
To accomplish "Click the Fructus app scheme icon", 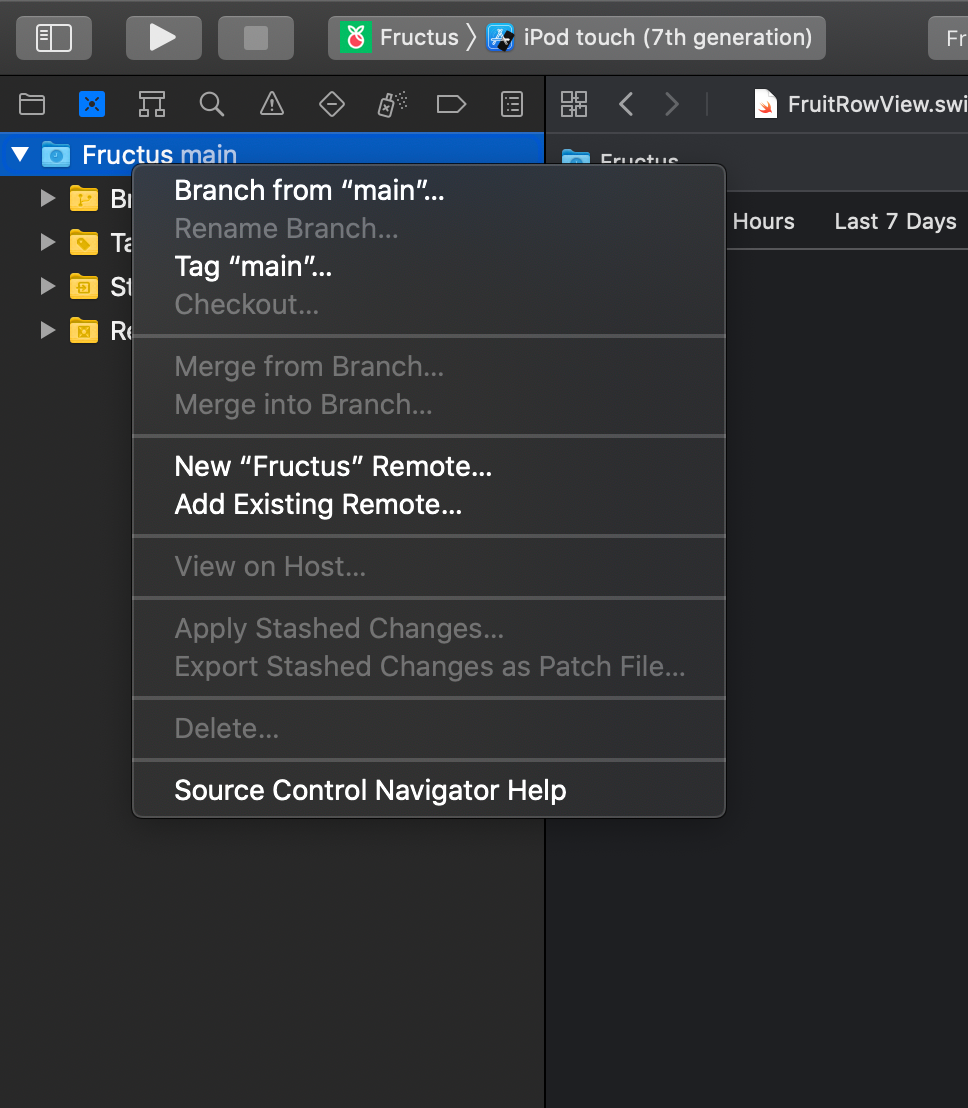I will coord(356,37).
